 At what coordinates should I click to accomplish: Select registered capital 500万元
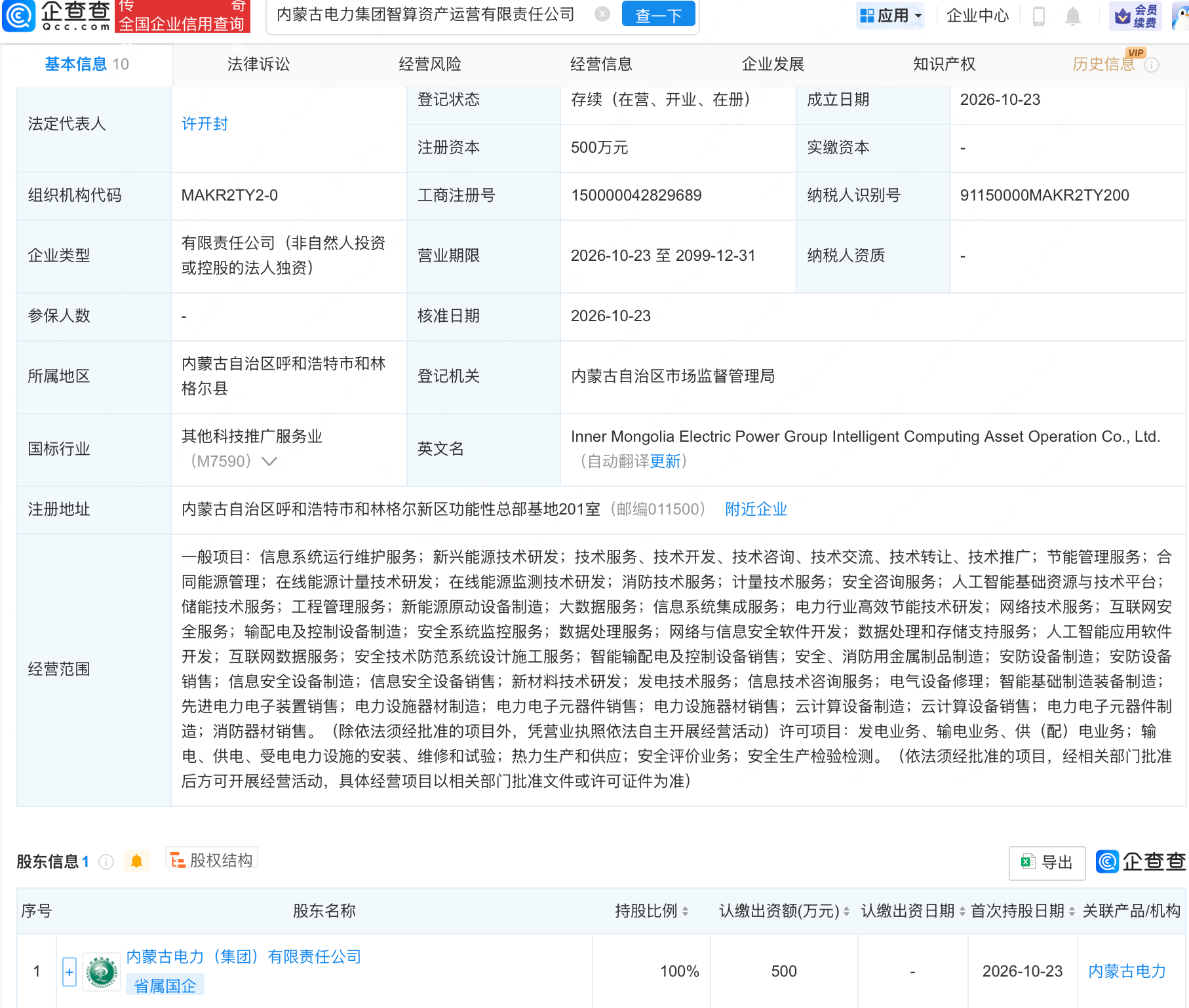point(599,147)
